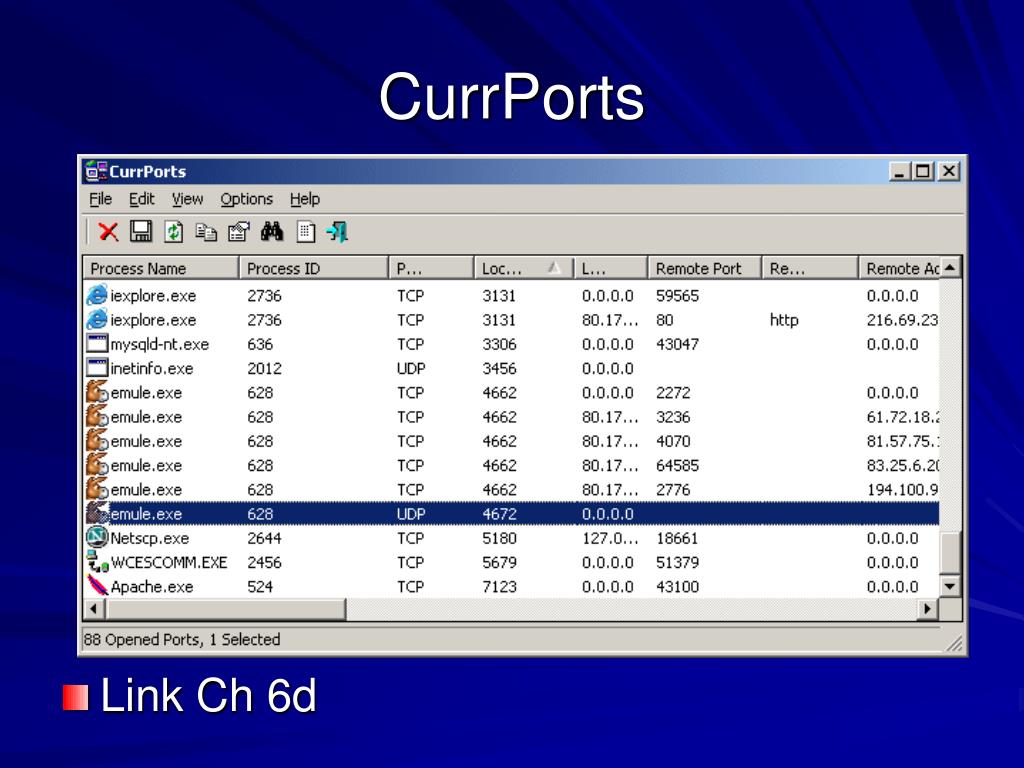Click the CurrPorts title bar app icon
The height and width of the screenshot is (768, 1024).
(96, 171)
